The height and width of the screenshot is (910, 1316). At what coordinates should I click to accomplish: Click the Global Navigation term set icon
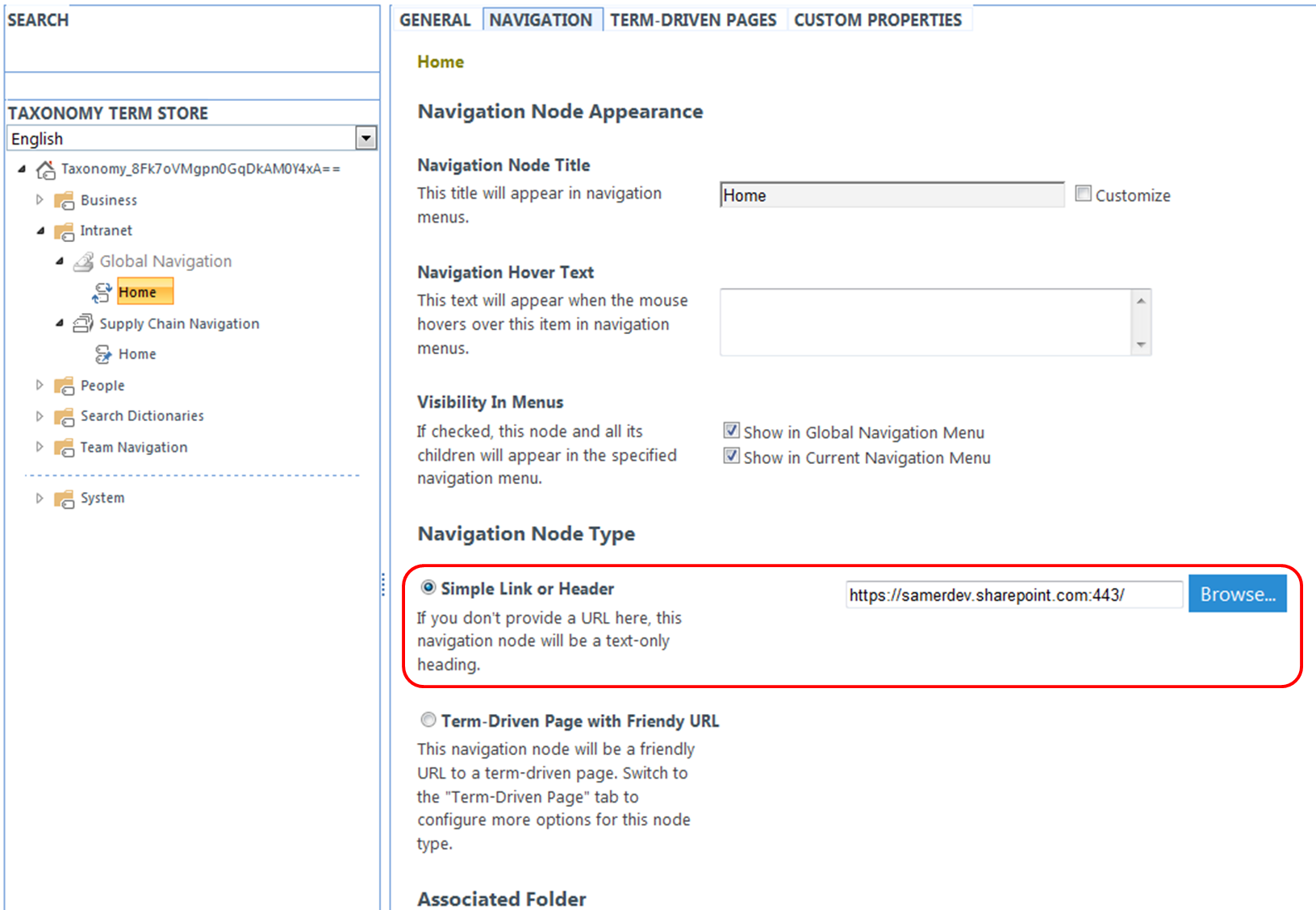click(x=83, y=262)
